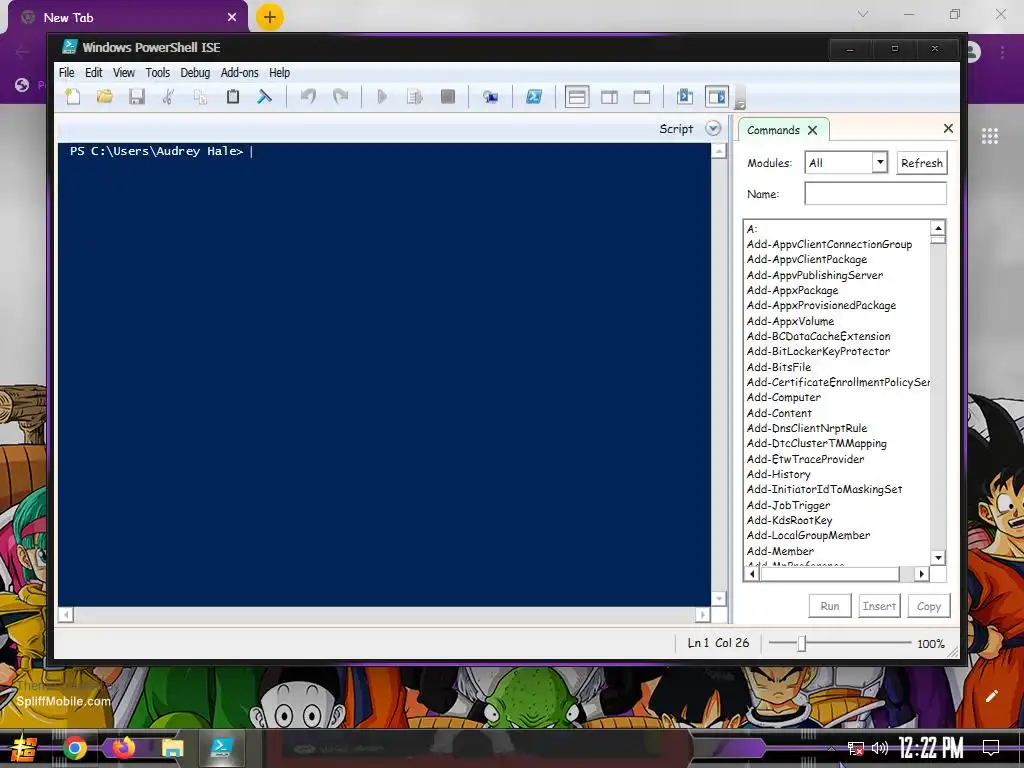Open the View menu
Screen dimensions: 1024x768
coord(123,72)
